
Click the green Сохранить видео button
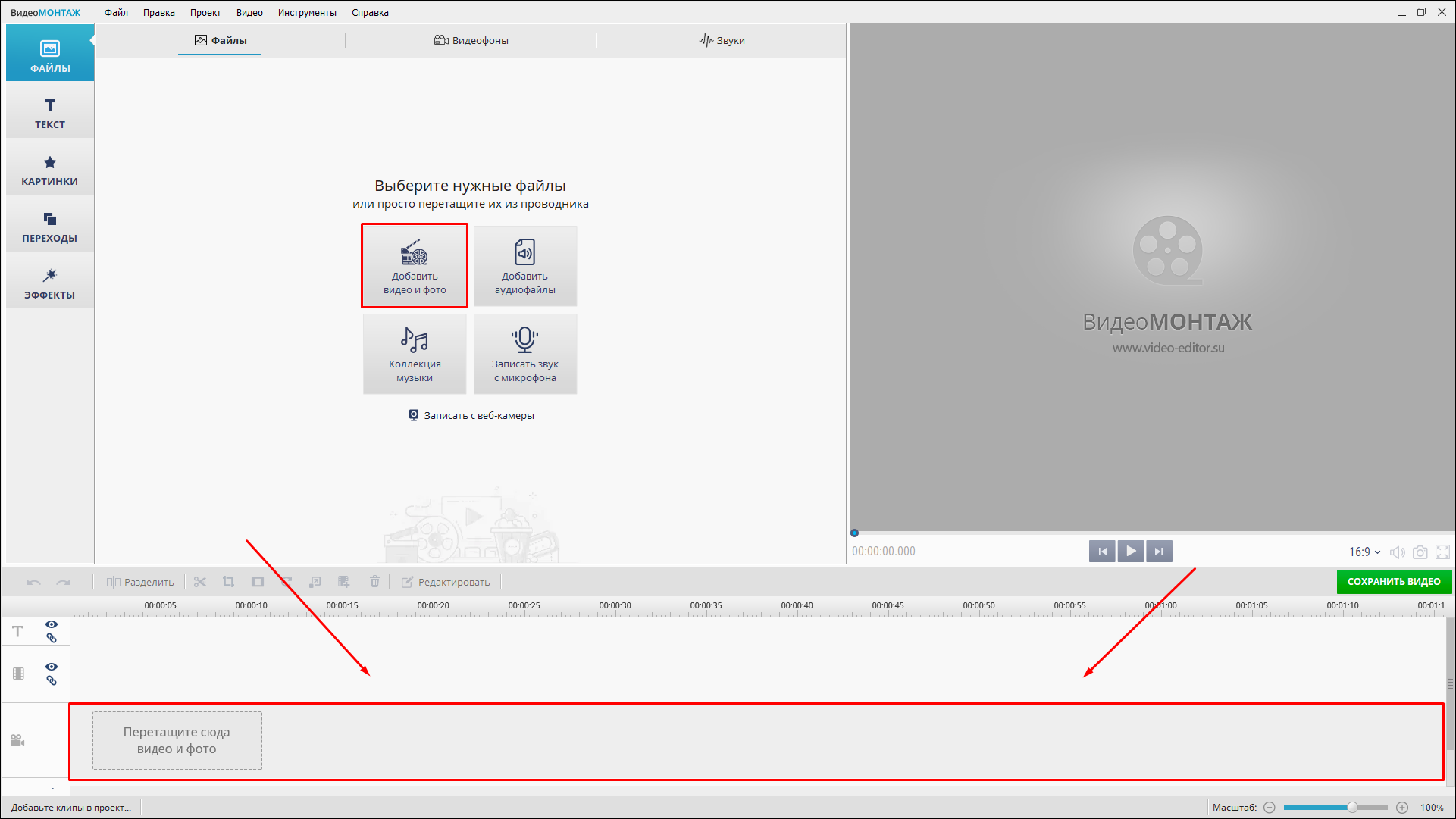pos(1393,582)
